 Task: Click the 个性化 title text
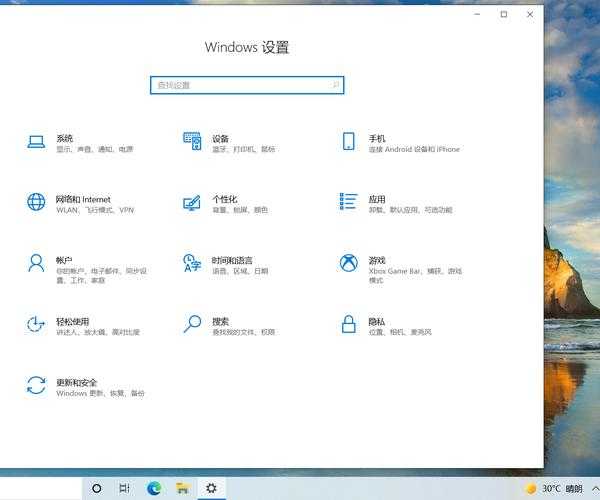[225, 199]
